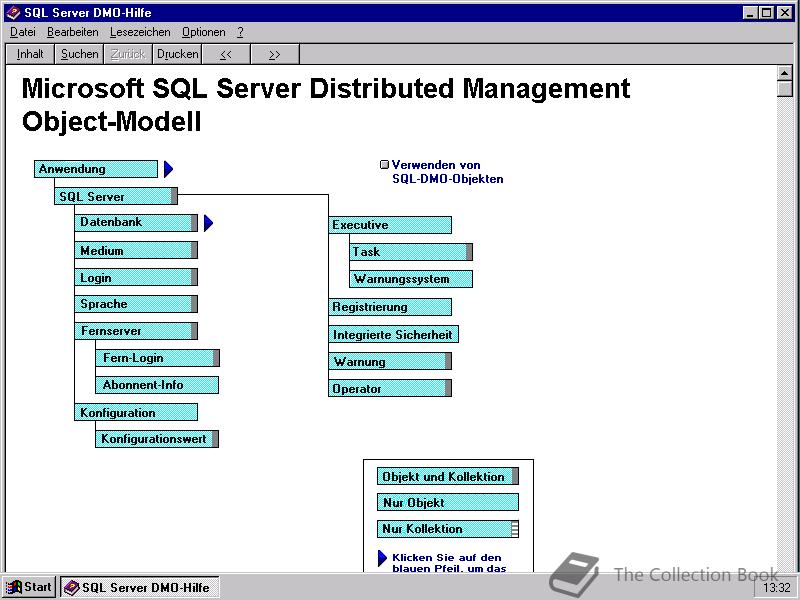Image resolution: width=800 pixels, height=600 pixels.
Task: Click the Suchen toolbar button
Action: pyautogui.click(x=80, y=54)
